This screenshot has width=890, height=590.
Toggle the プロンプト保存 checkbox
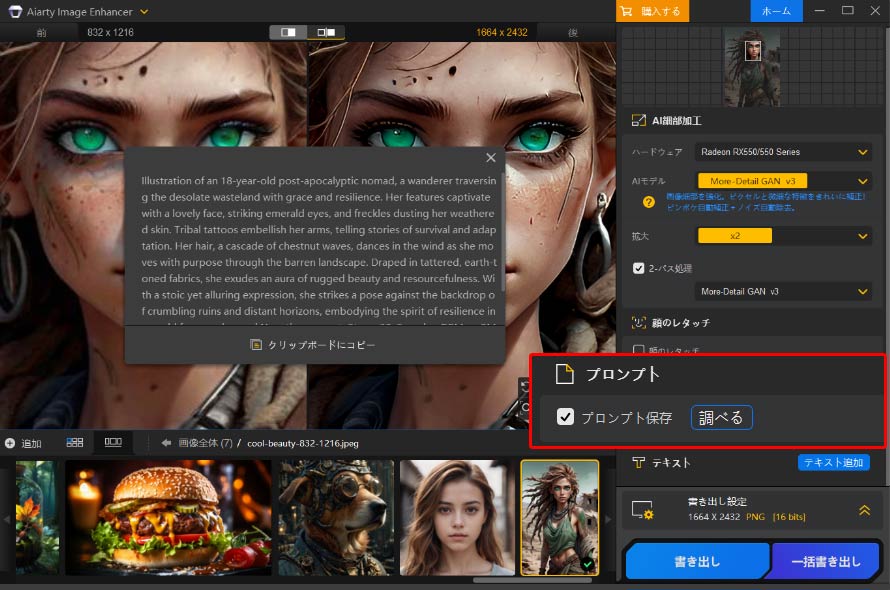pos(565,417)
